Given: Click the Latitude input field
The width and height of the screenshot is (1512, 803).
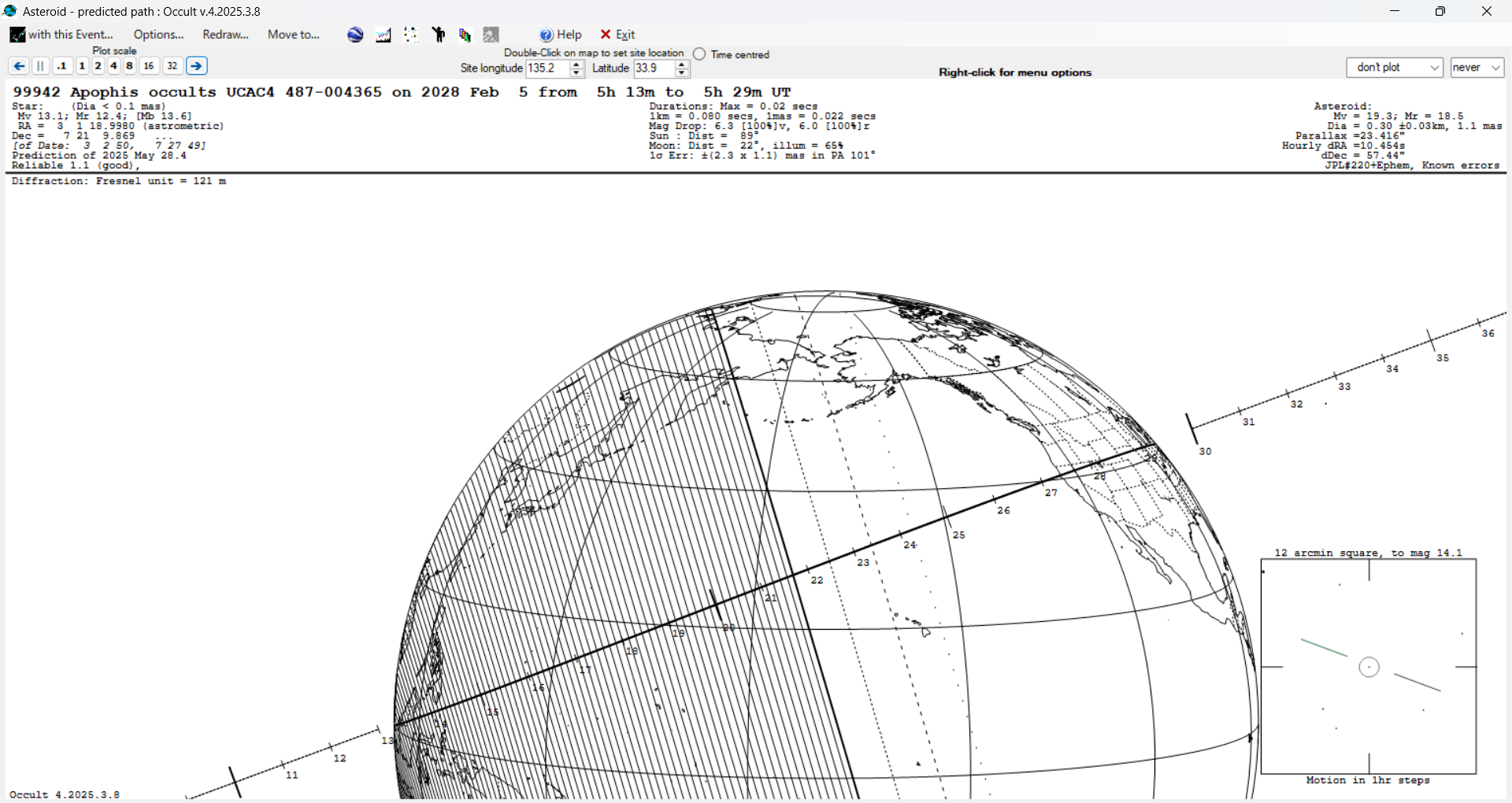Looking at the screenshot, I should [x=654, y=68].
